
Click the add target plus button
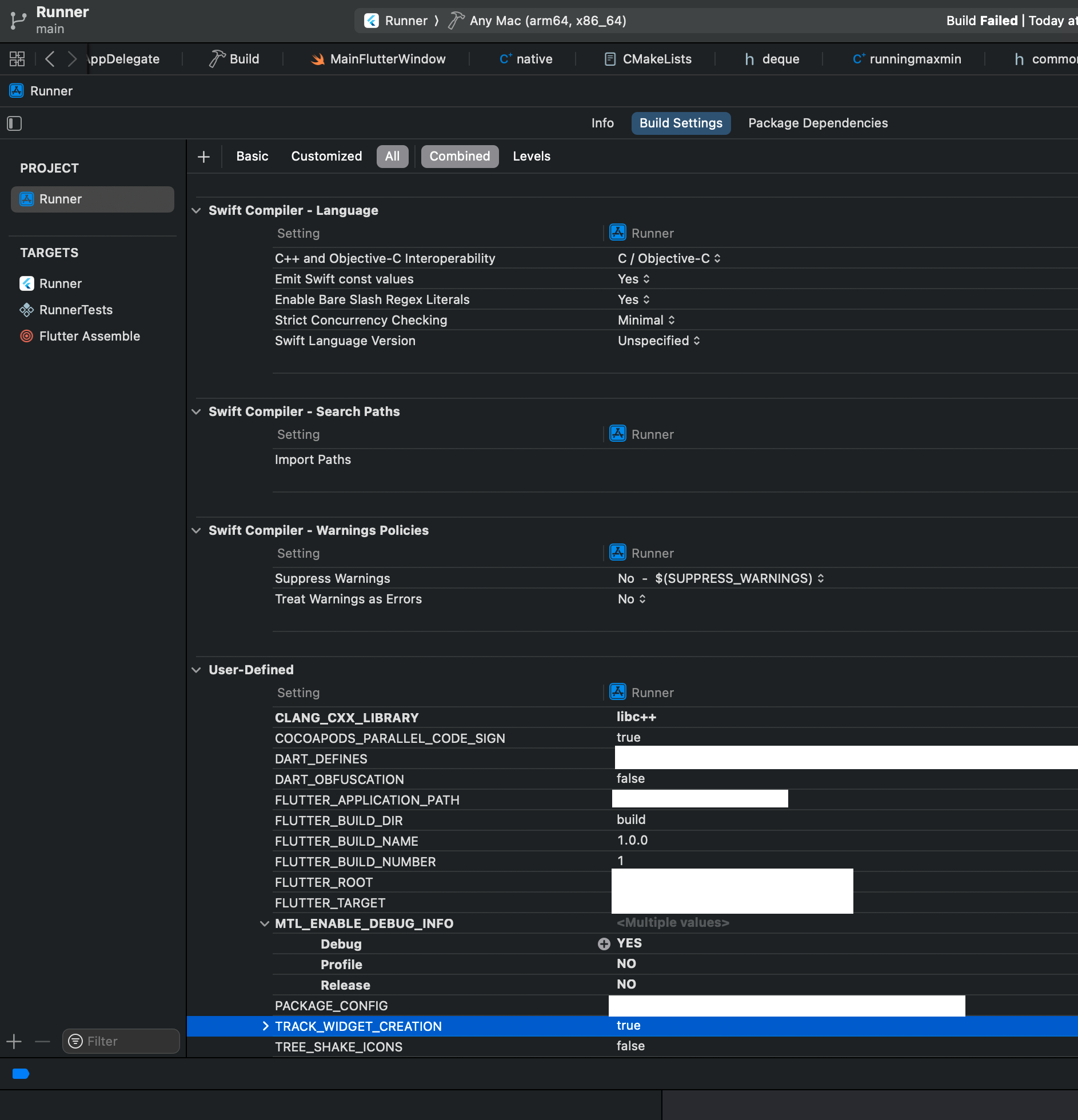point(14,1041)
